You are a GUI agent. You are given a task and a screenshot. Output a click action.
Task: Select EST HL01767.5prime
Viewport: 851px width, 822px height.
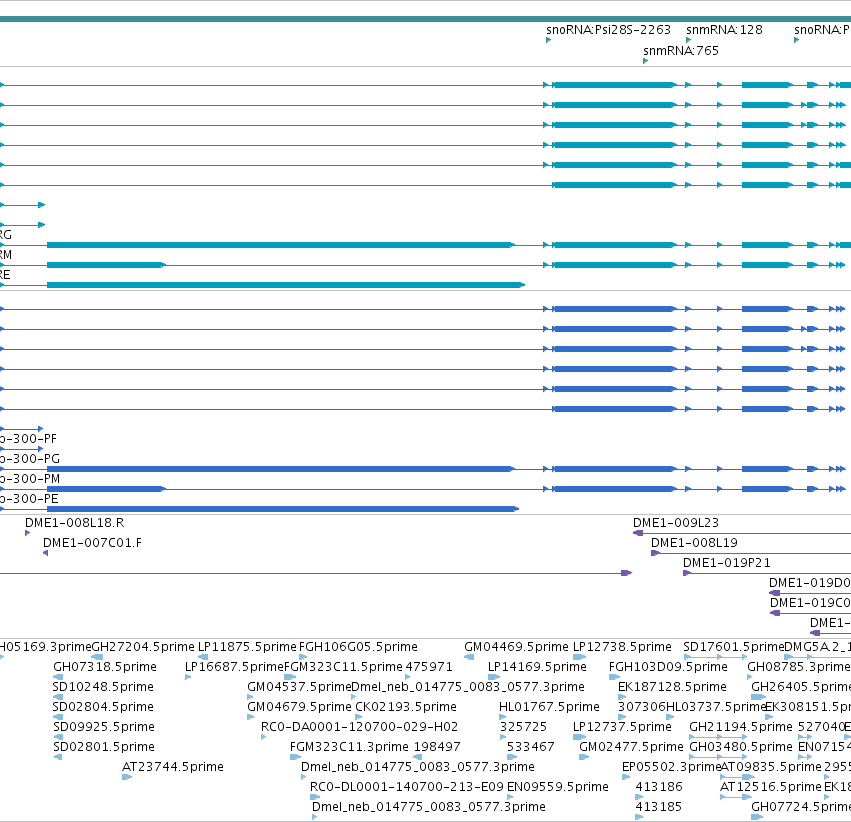point(549,708)
